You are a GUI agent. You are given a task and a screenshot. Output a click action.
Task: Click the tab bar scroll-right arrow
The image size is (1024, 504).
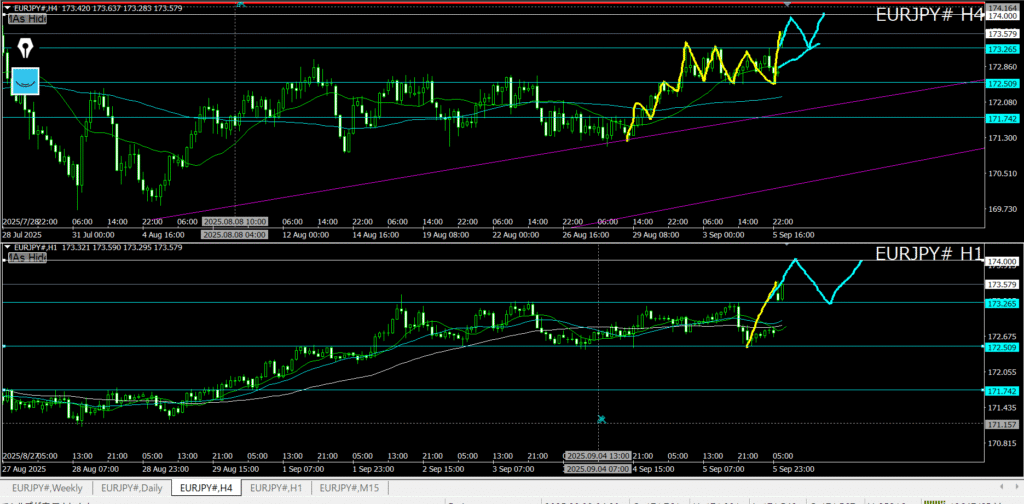(1016, 487)
